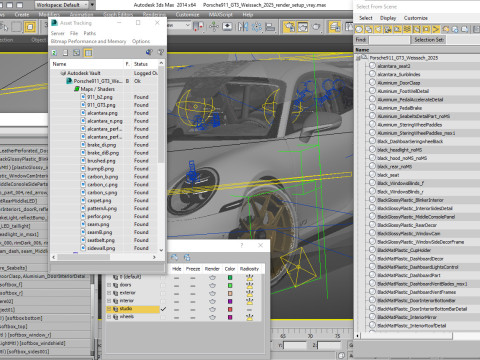Open the Workspace: Default dropdown
This screenshot has height=360, width=480.
[x=61, y=5]
